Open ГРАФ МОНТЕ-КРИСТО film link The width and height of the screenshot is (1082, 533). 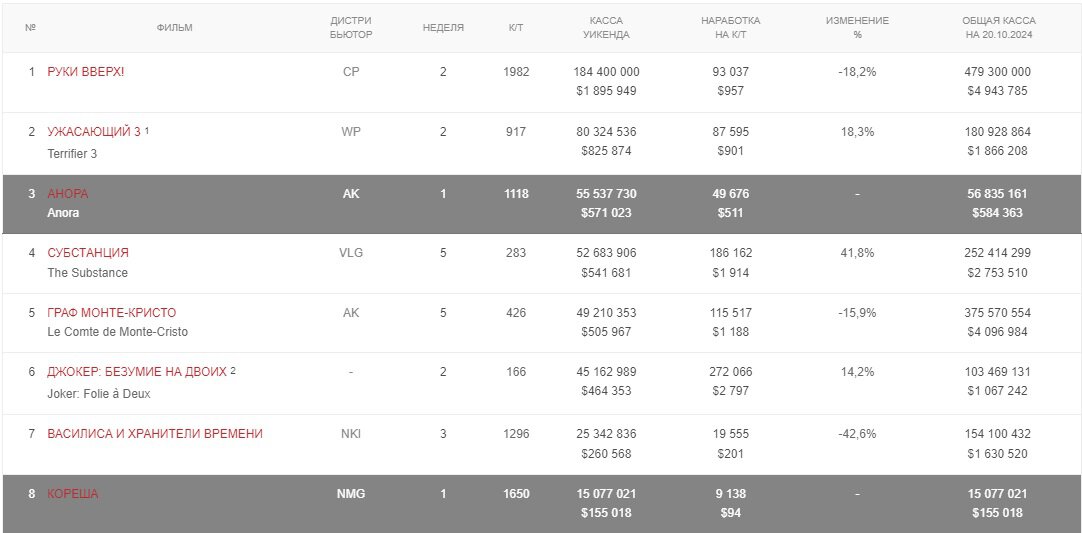click(112, 313)
